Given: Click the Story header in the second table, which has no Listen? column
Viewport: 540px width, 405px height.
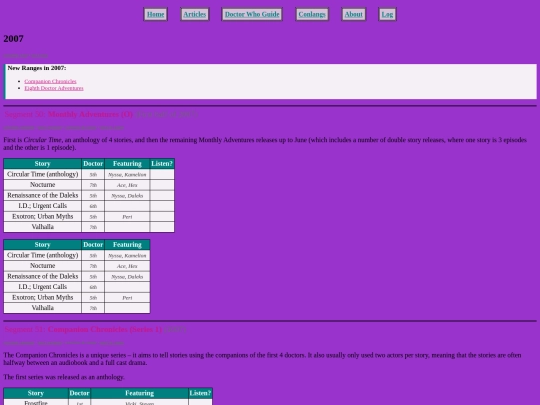Looking at the screenshot, I should tap(43, 245).
